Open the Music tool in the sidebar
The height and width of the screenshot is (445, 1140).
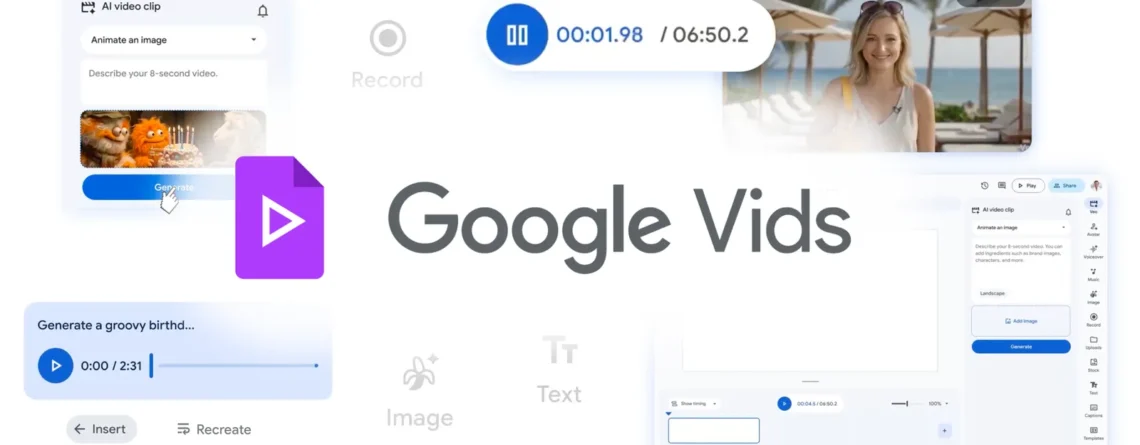[x=1093, y=274]
